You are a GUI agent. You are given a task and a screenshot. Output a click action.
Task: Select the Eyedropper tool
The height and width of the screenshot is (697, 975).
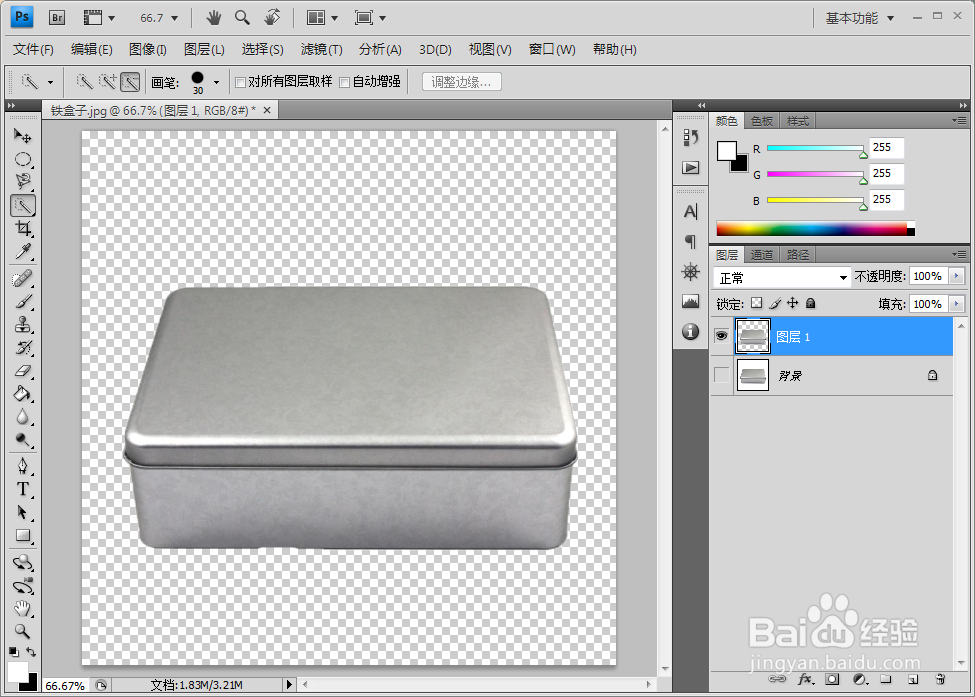tap(22, 251)
